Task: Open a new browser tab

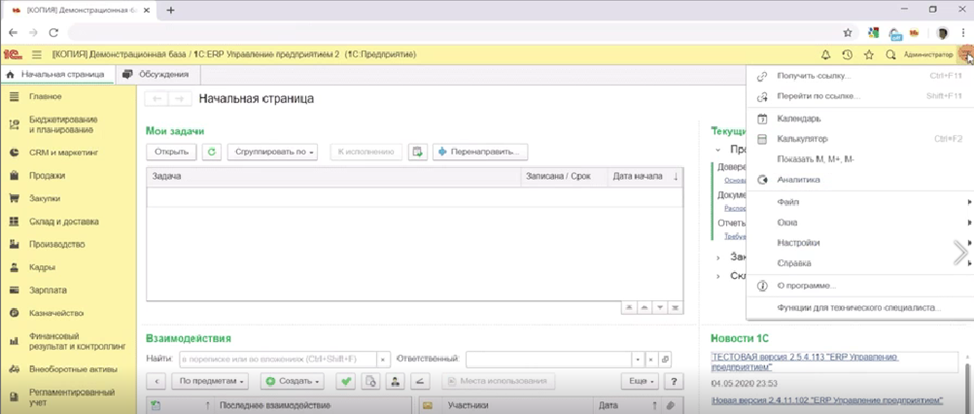Action: [171, 10]
